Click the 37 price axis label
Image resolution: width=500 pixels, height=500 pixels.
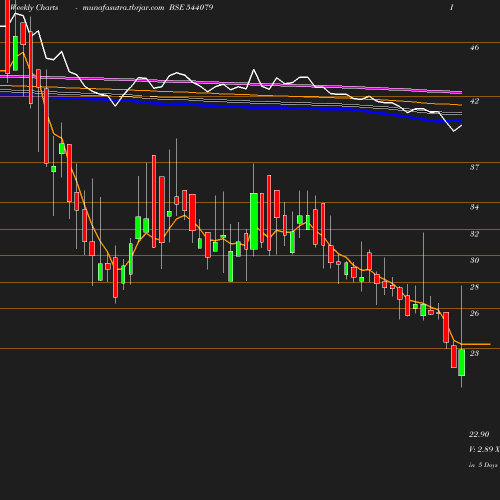pos(474,167)
